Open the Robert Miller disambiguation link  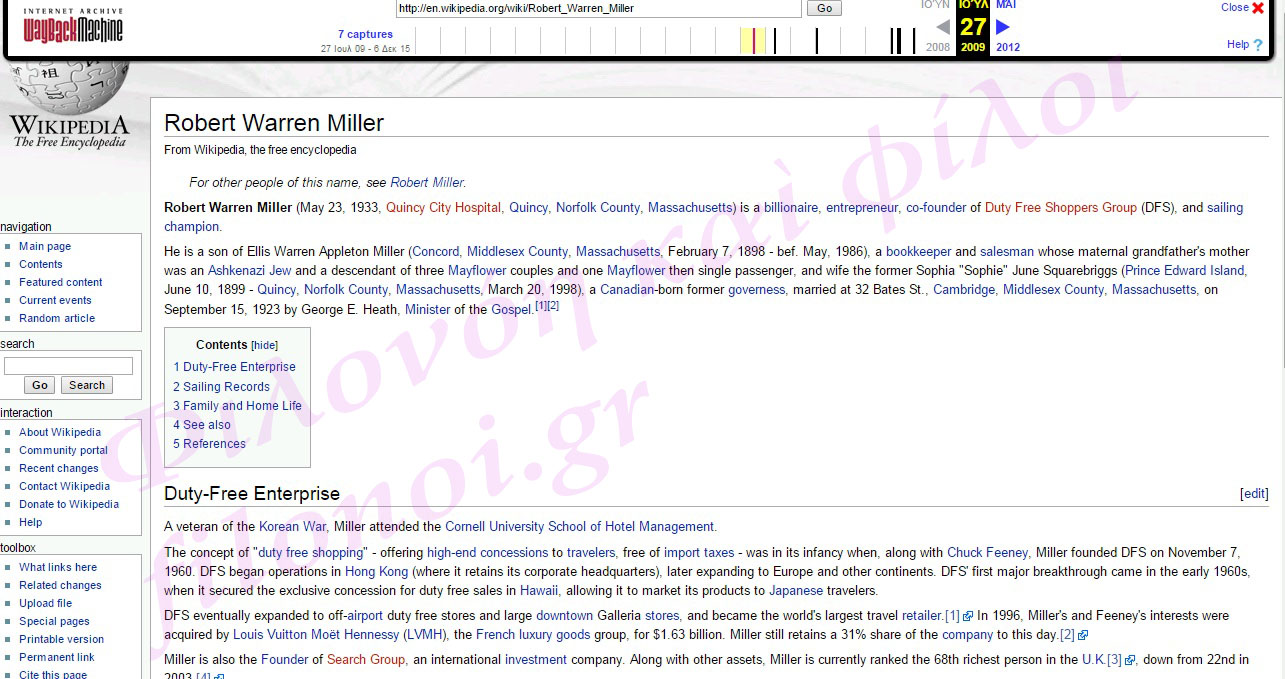[x=427, y=182]
